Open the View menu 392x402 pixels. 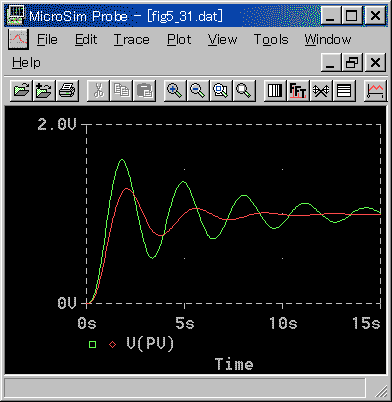pyautogui.click(x=222, y=40)
